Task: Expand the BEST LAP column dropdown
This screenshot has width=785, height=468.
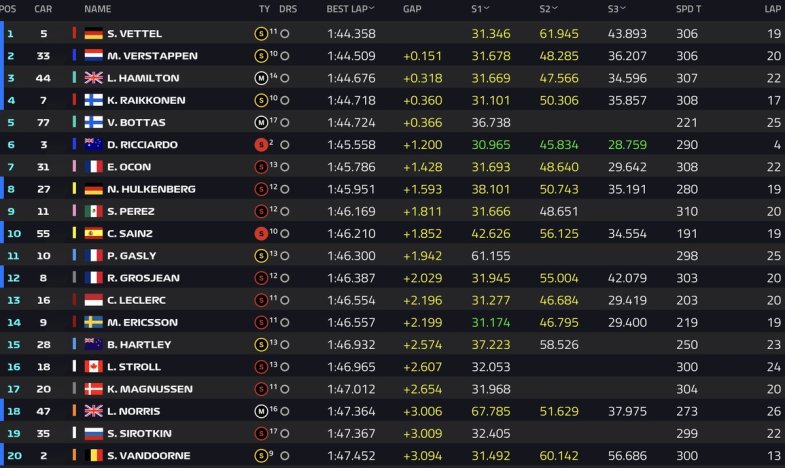Action: click(371, 9)
